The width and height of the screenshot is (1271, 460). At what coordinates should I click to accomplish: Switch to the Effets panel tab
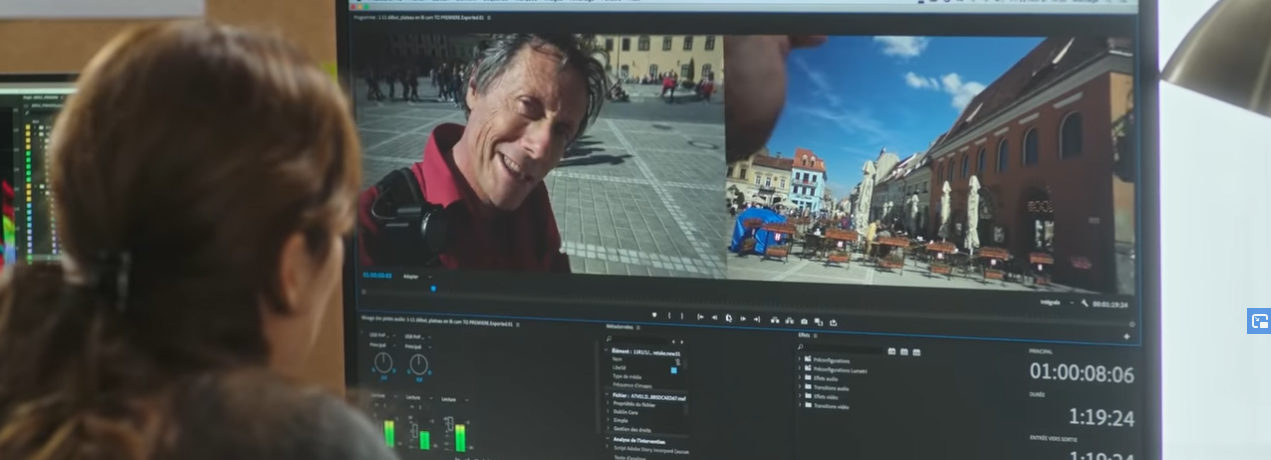click(x=804, y=335)
